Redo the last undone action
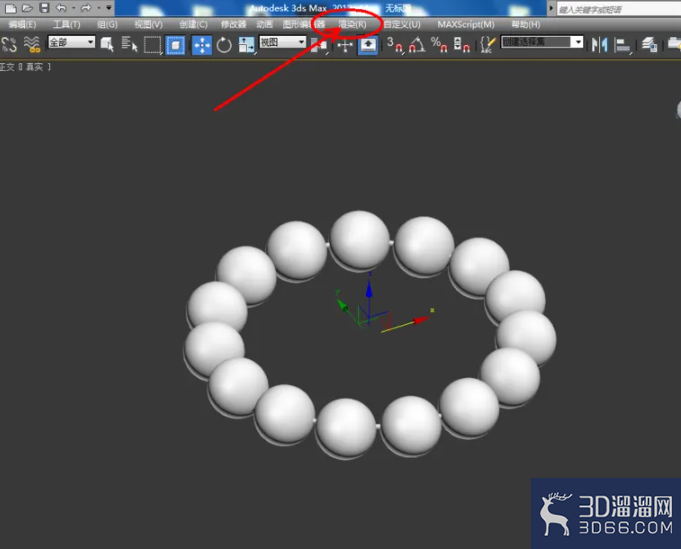The height and width of the screenshot is (549, 681). click(86, 8)
